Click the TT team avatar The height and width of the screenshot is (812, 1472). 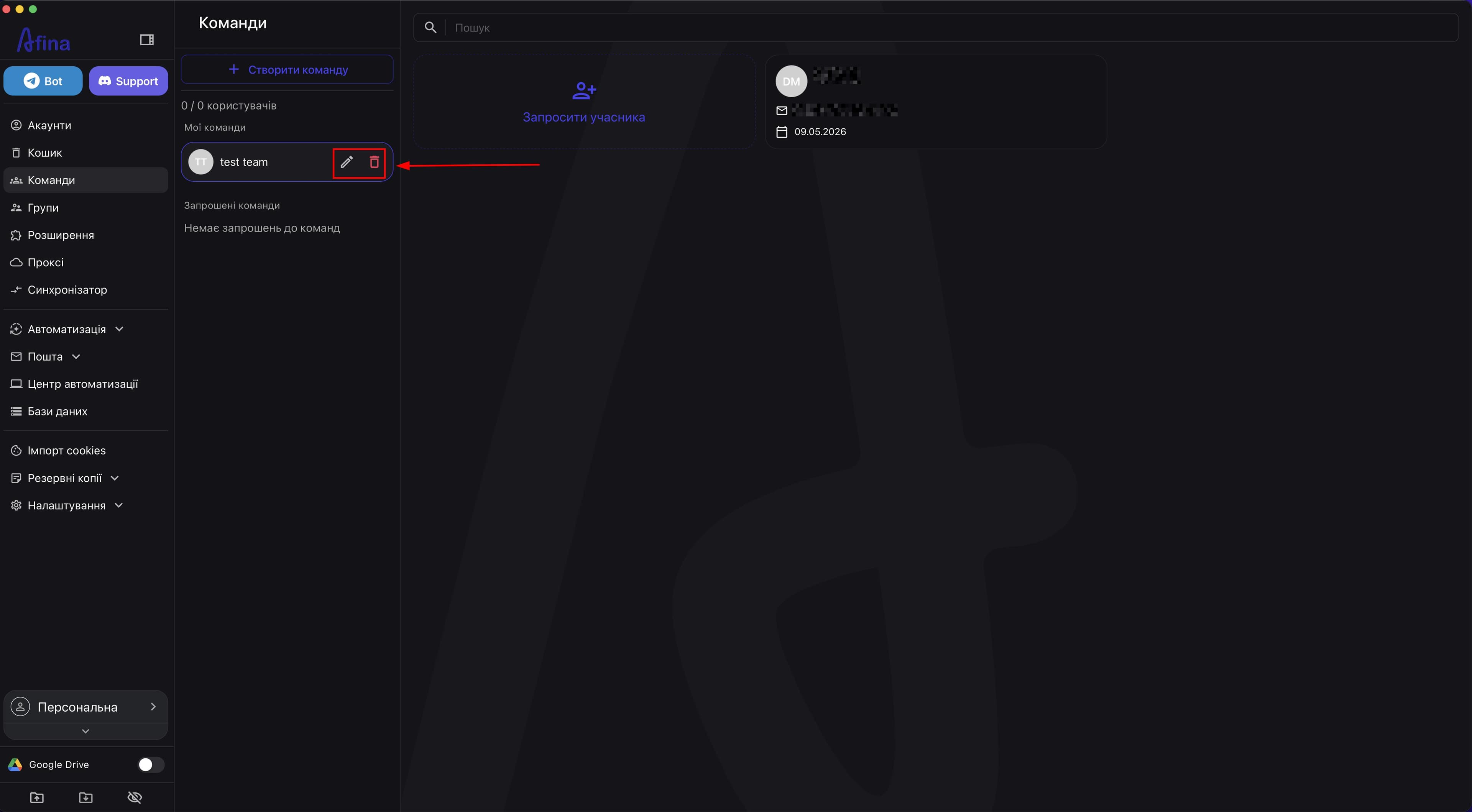click(x=200, y=162)
